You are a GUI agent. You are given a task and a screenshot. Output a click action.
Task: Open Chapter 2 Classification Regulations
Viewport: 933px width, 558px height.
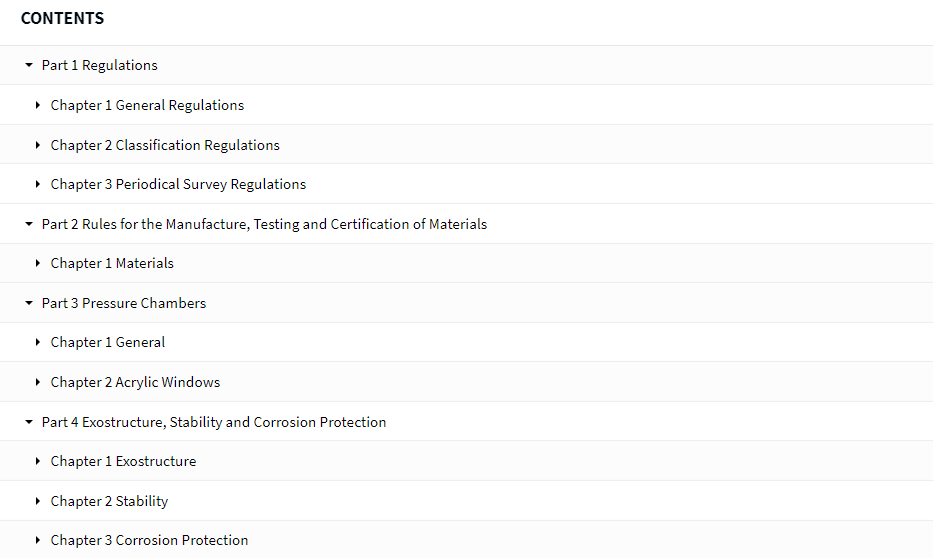165,145
